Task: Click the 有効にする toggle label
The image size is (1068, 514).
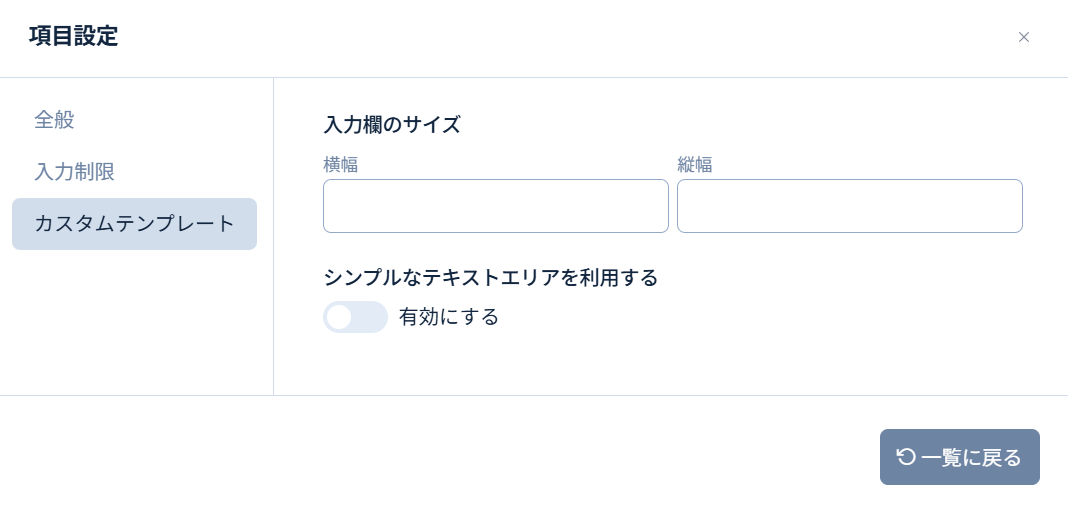Action: (449, 317)
